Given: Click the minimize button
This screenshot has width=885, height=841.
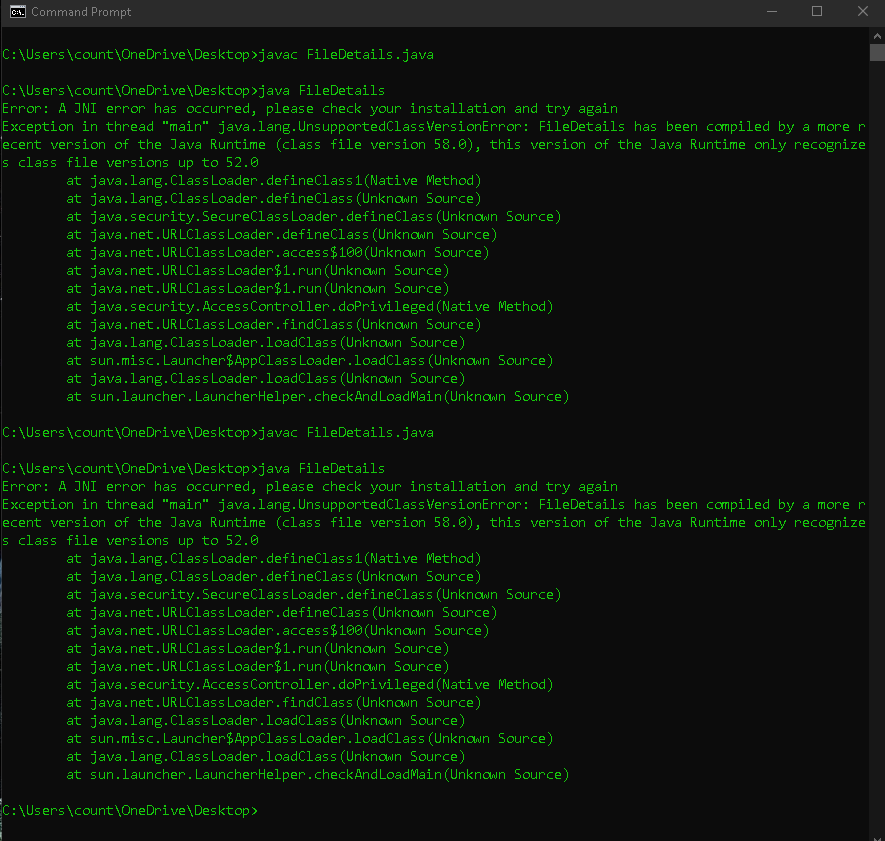Looking at the screenshot, I should tap(772, 11).
